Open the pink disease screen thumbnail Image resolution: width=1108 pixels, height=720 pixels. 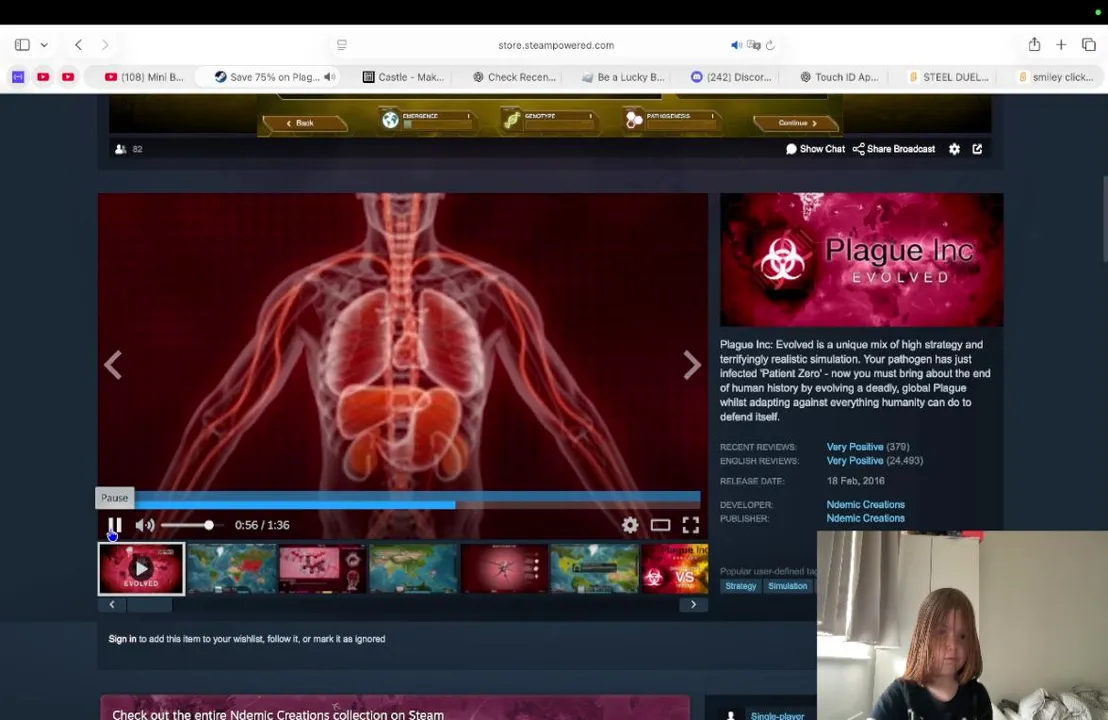(322, 568)
